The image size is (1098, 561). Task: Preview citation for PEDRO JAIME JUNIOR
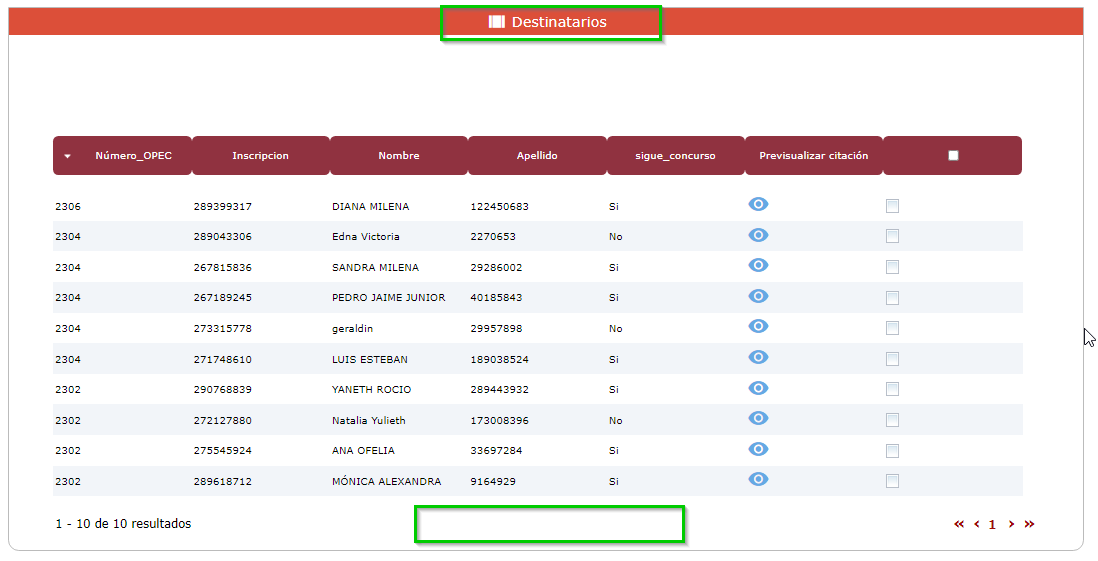click(758, 297)
